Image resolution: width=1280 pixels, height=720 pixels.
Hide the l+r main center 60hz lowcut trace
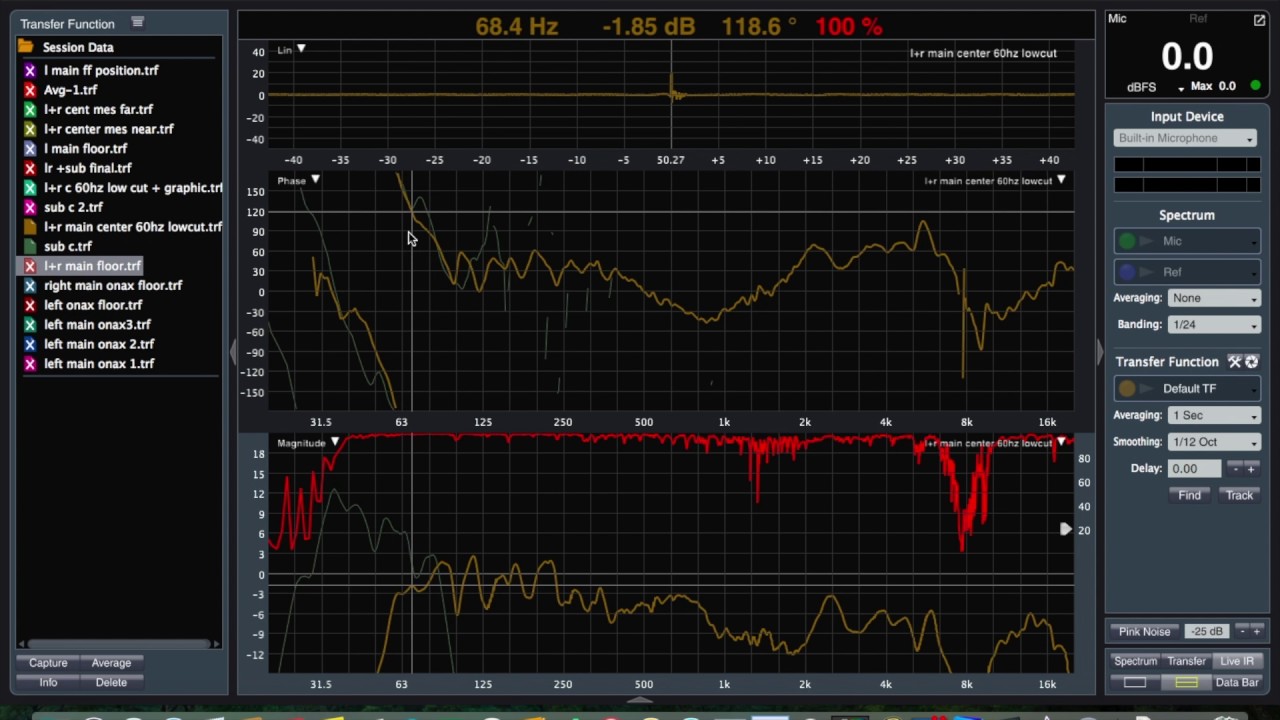[30, 227]
